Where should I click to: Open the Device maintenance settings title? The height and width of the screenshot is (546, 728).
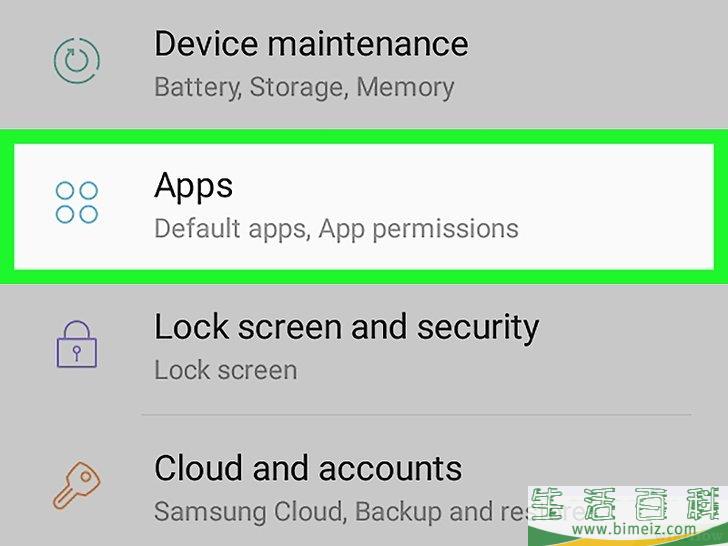pos(311,44)
